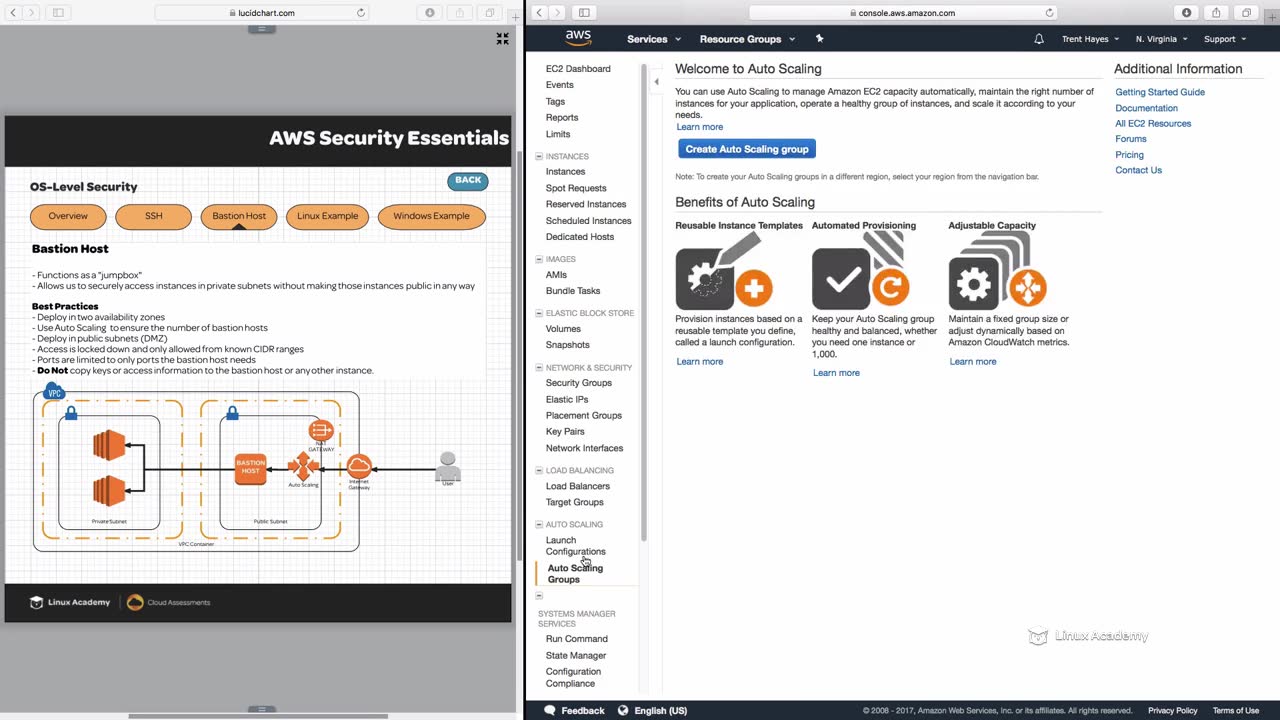Click the console.aws.amazon.com address bar
The image size is (1280, 720).
tap(903, 13)
